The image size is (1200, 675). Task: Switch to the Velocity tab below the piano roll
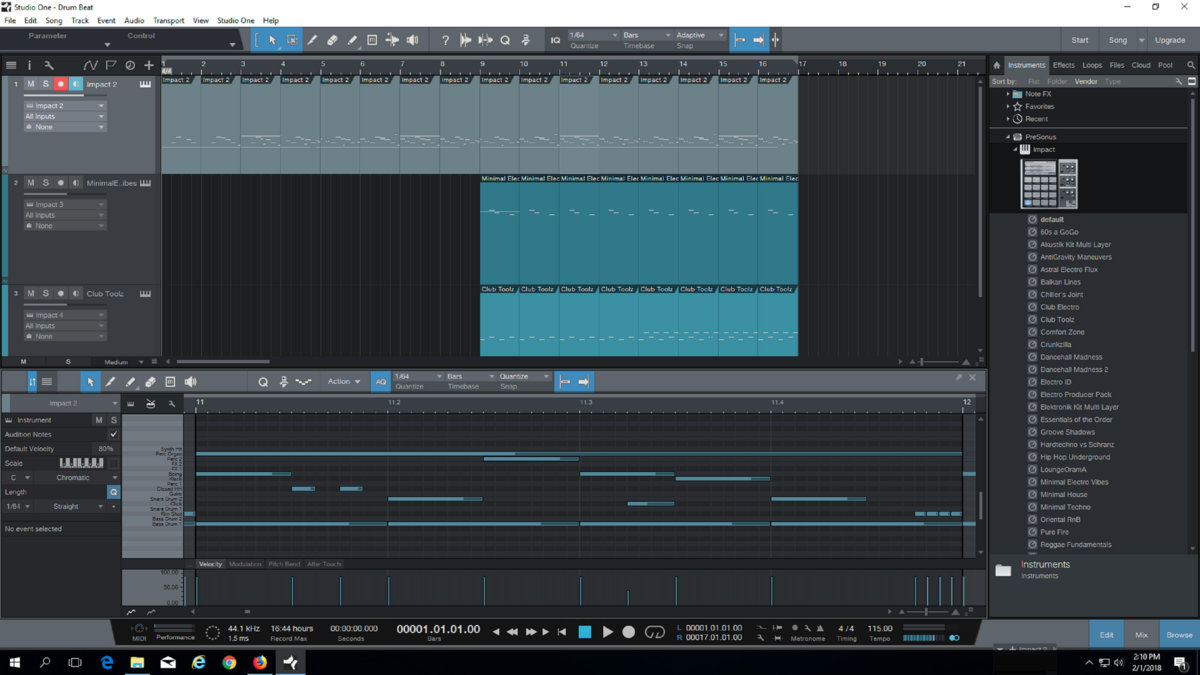pos(210,563)
